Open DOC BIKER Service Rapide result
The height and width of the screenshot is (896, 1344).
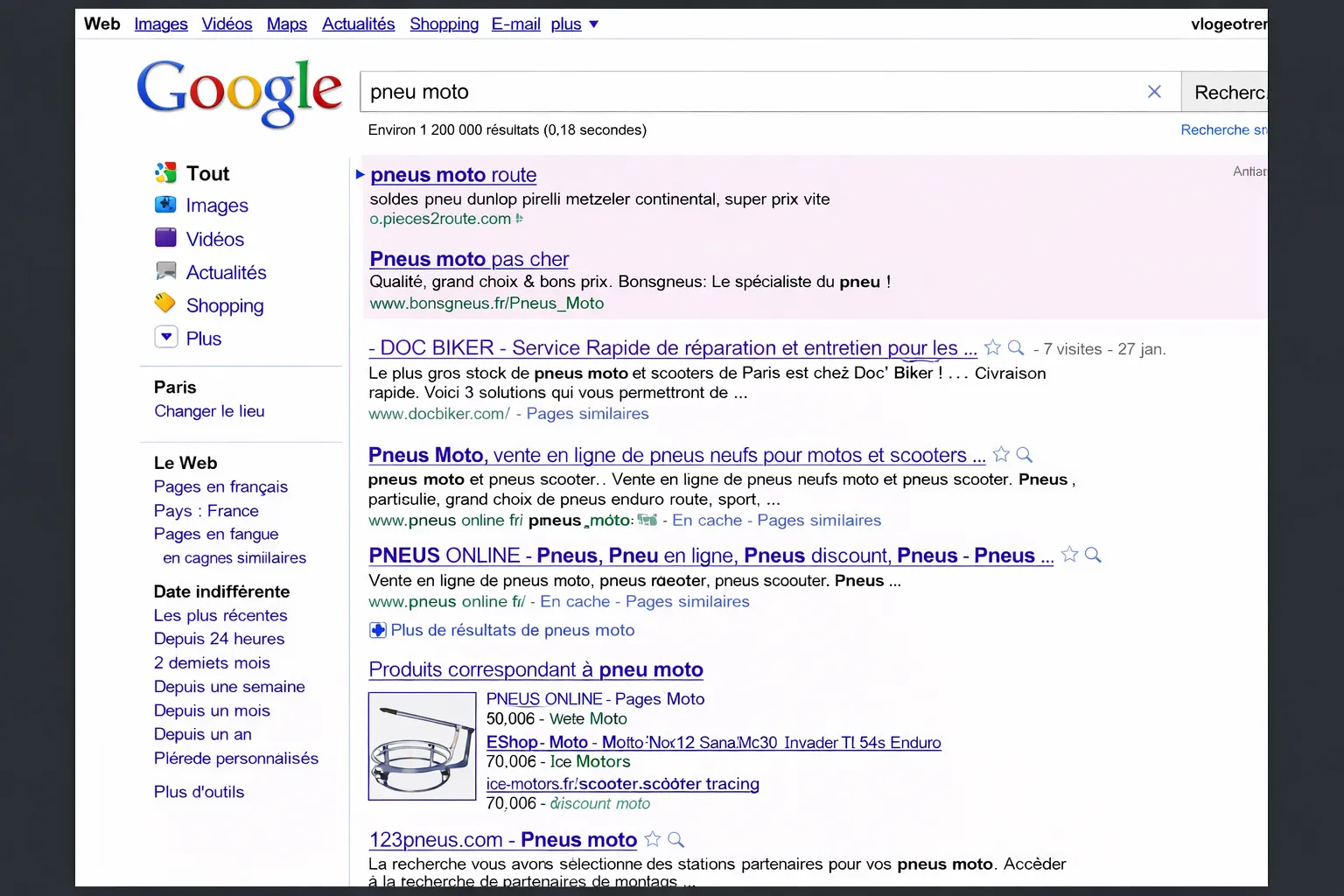pos(673,348)
